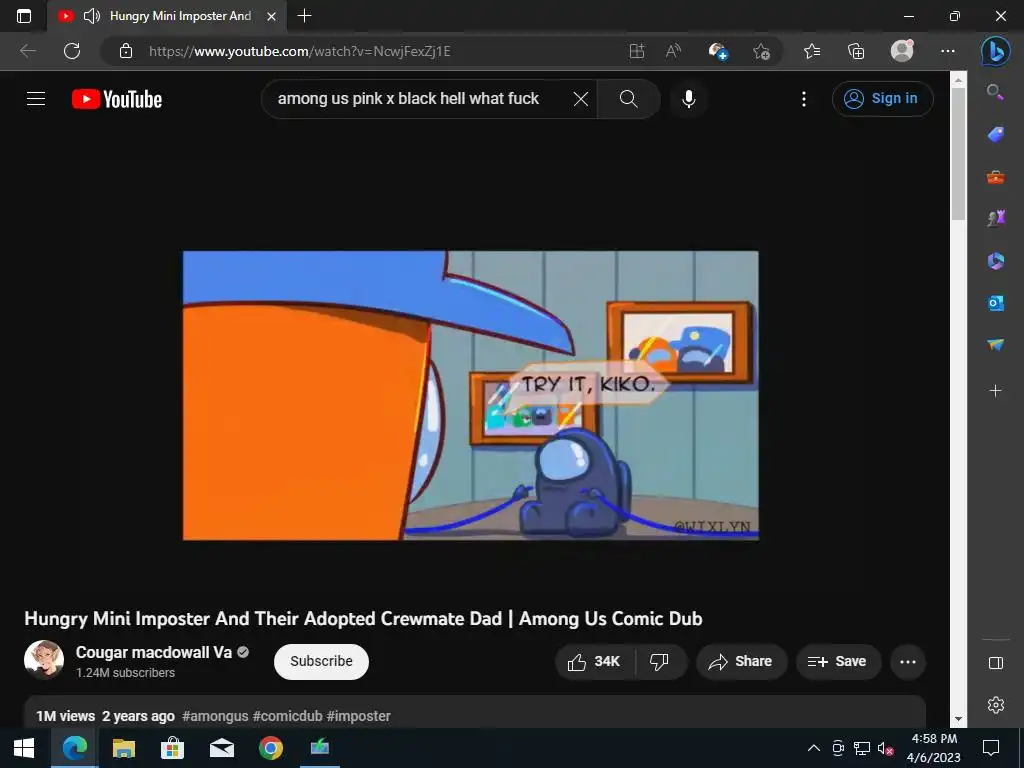This screenshot has height=768, width=1024.
Task: Open the #comicdub hashtag
Action: tap(287, 716)
